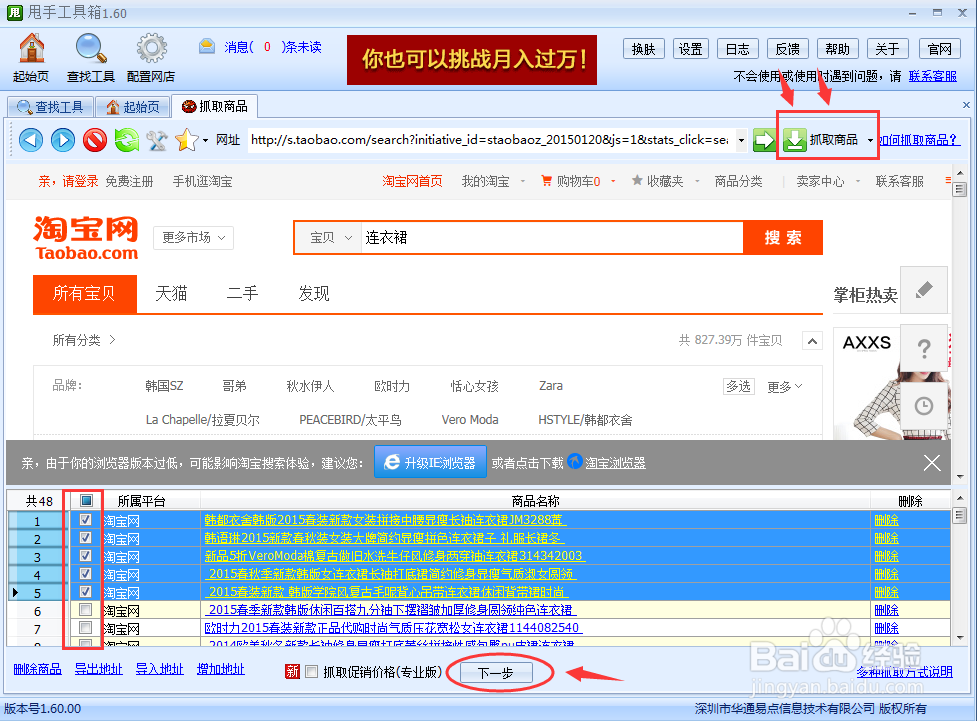Image resolution: width=977 pixels, height=721 pixels.
Task: Uncheck the checkbox on row 1
Action: coord(85,519)
